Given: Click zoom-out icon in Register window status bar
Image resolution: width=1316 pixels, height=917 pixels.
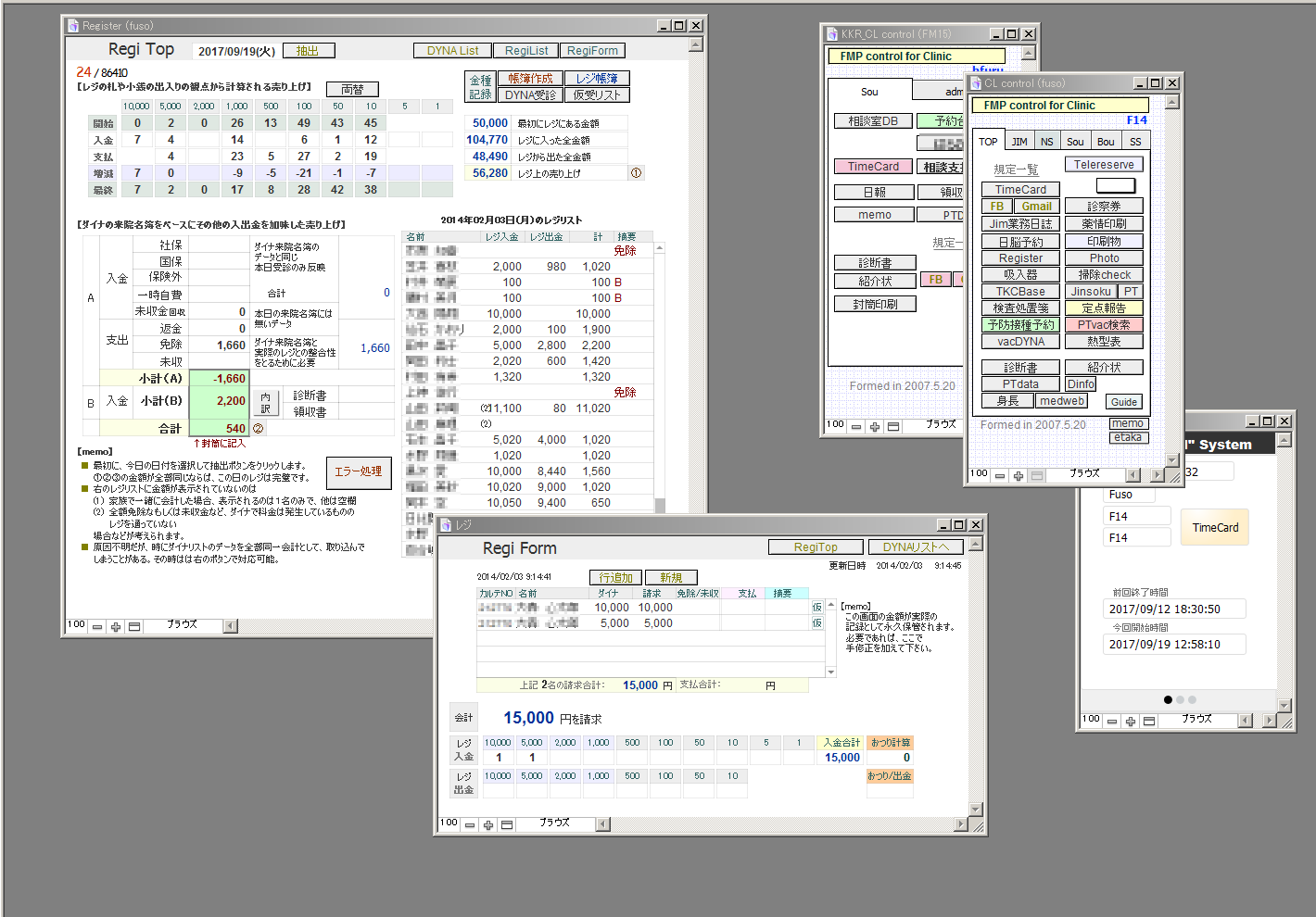Looking at the screenshot, I should point(97,627).
